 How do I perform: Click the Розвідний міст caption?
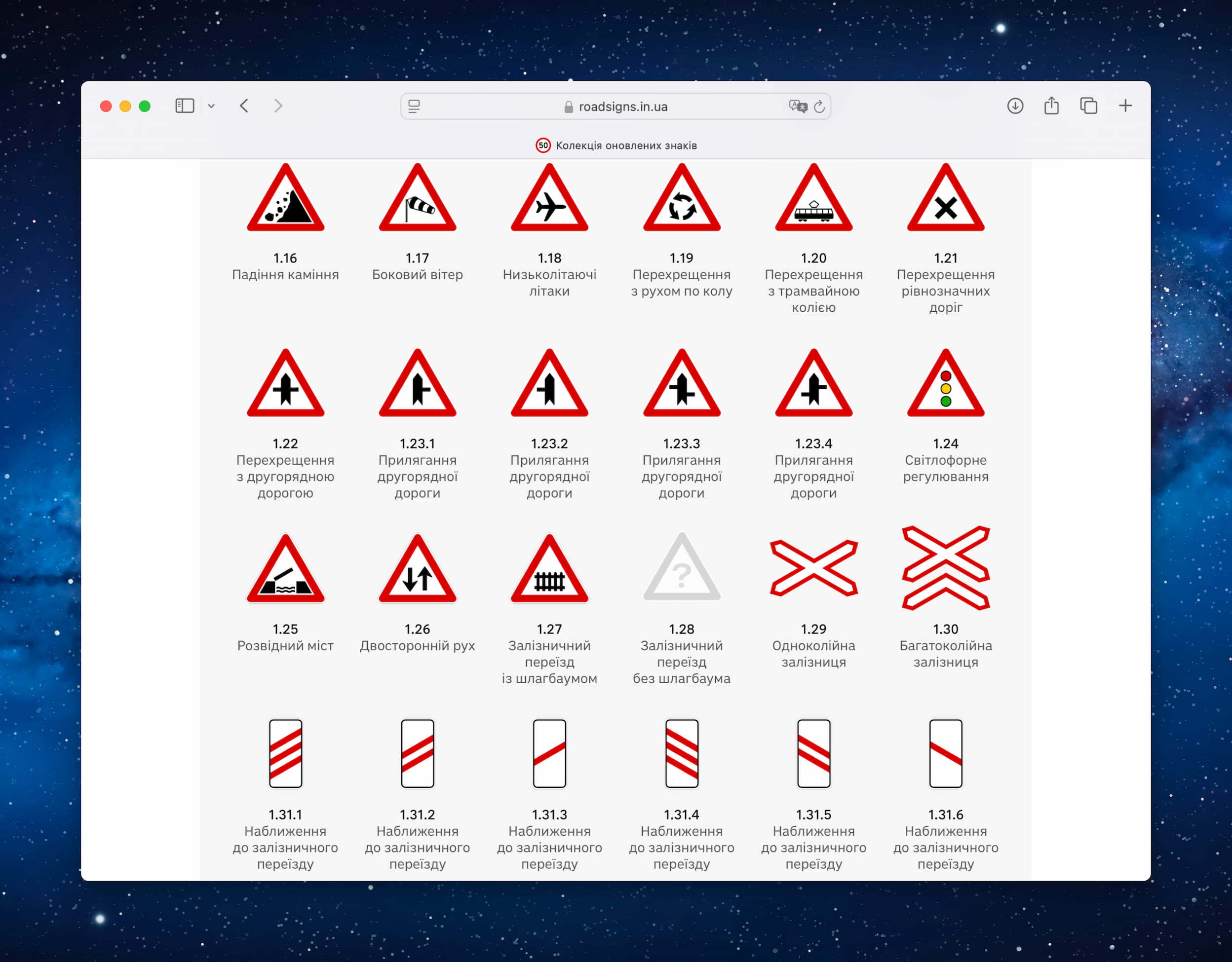click(x=285, y=646)
